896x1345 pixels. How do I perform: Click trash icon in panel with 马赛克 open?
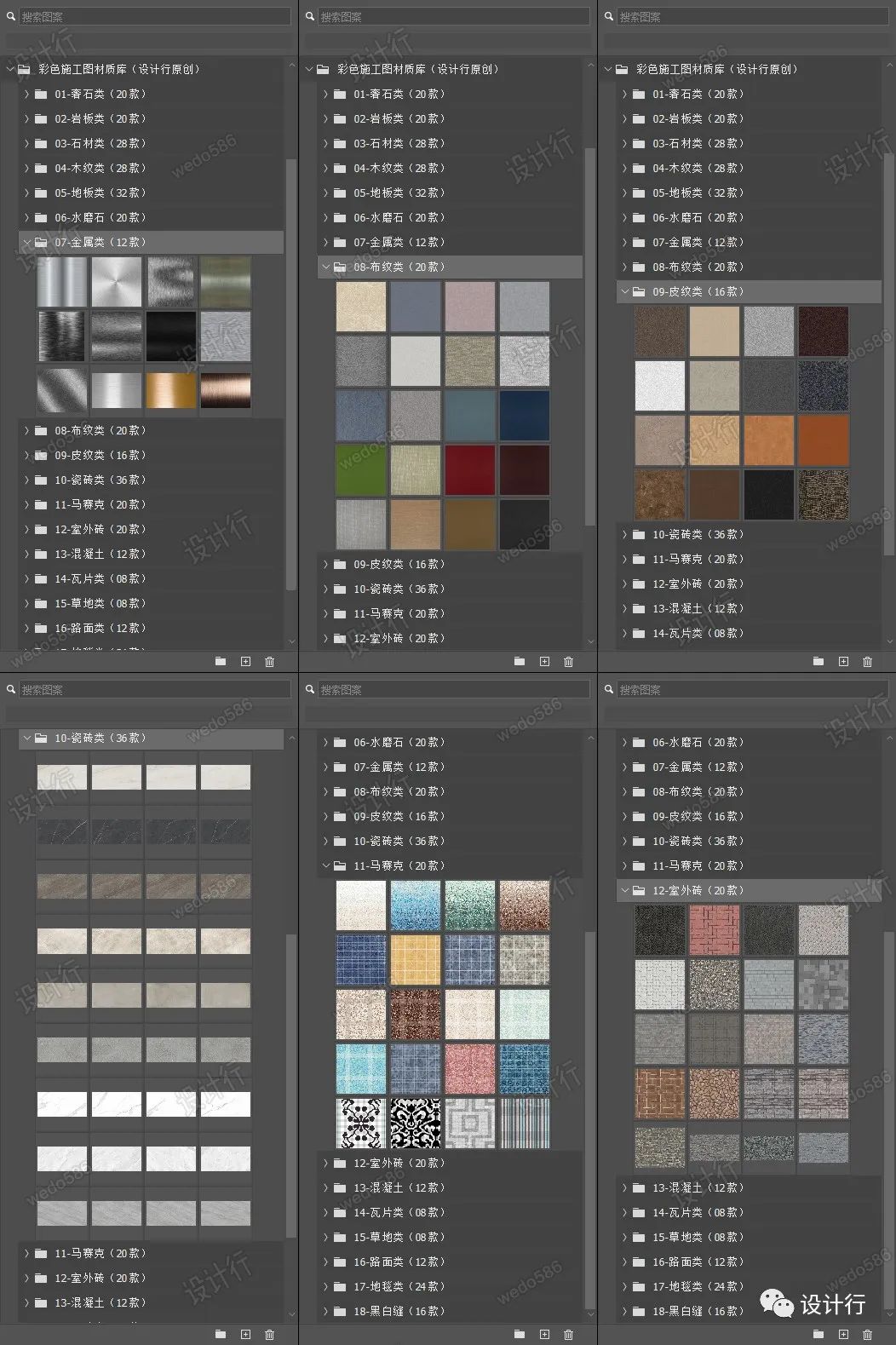click(x=569, y=1334)
